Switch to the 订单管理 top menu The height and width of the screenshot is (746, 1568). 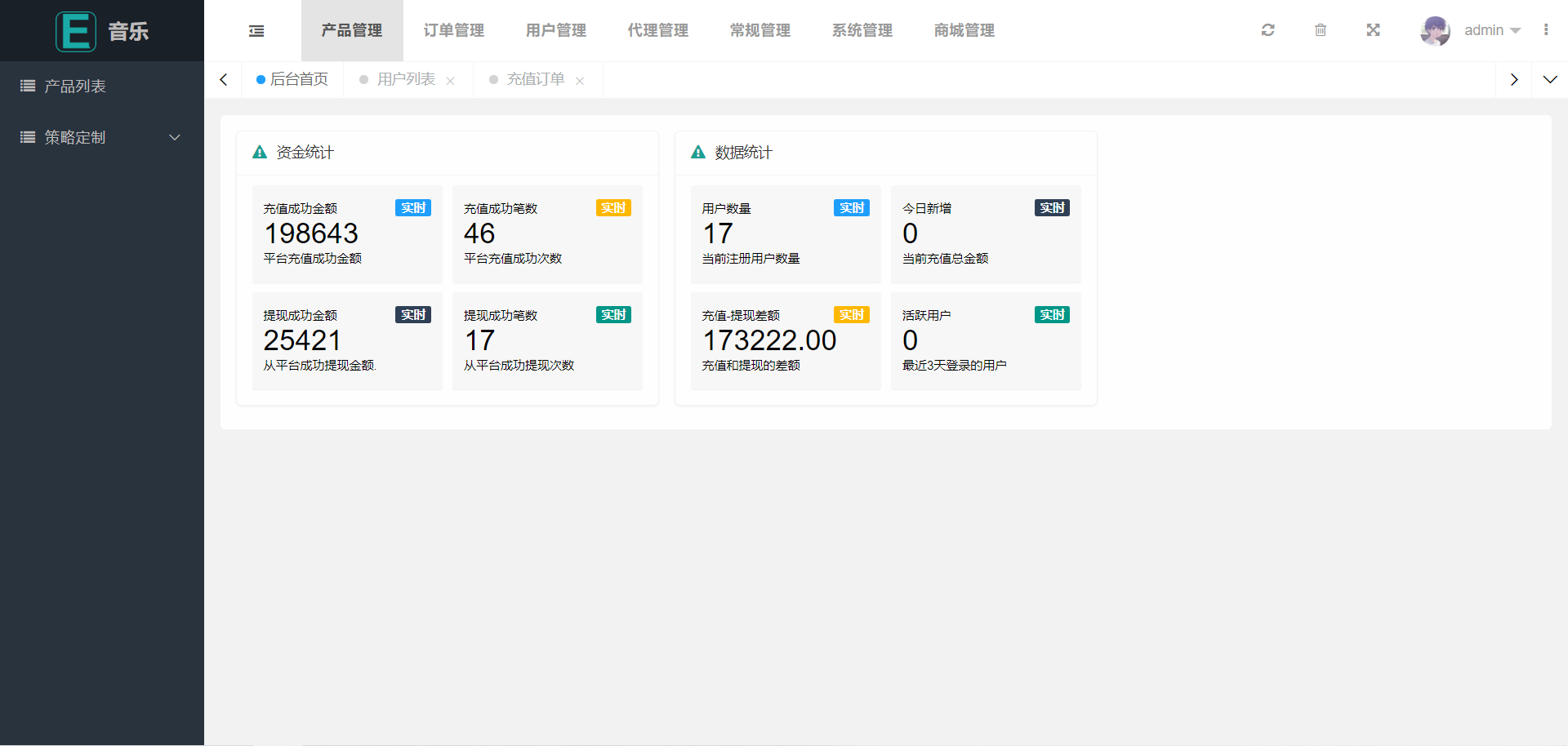pos(454,30)
